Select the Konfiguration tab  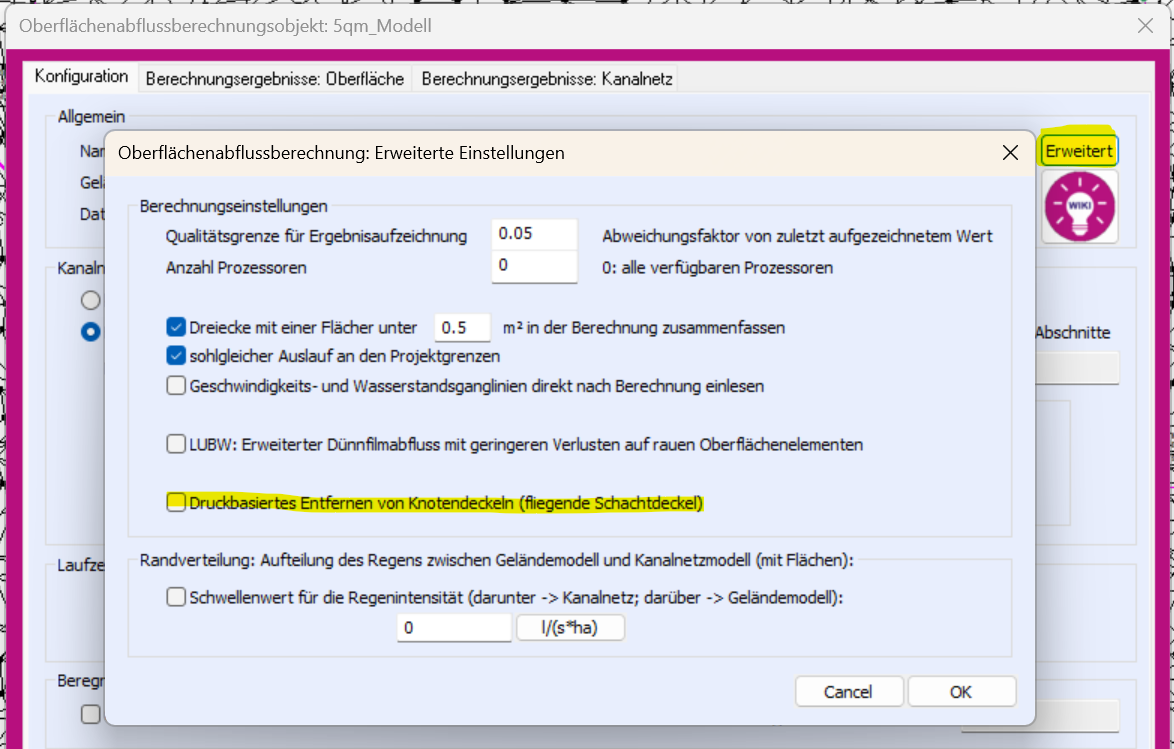(81, 77)
